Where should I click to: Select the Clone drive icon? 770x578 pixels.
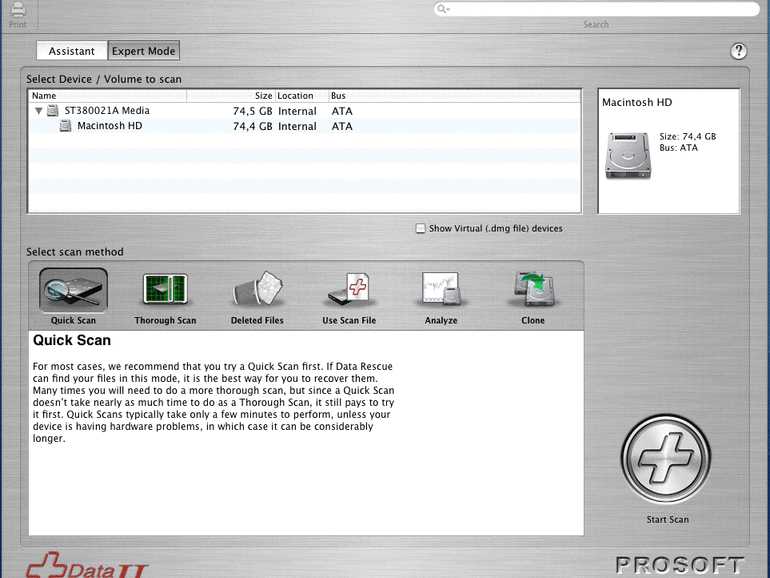[533, 289]
